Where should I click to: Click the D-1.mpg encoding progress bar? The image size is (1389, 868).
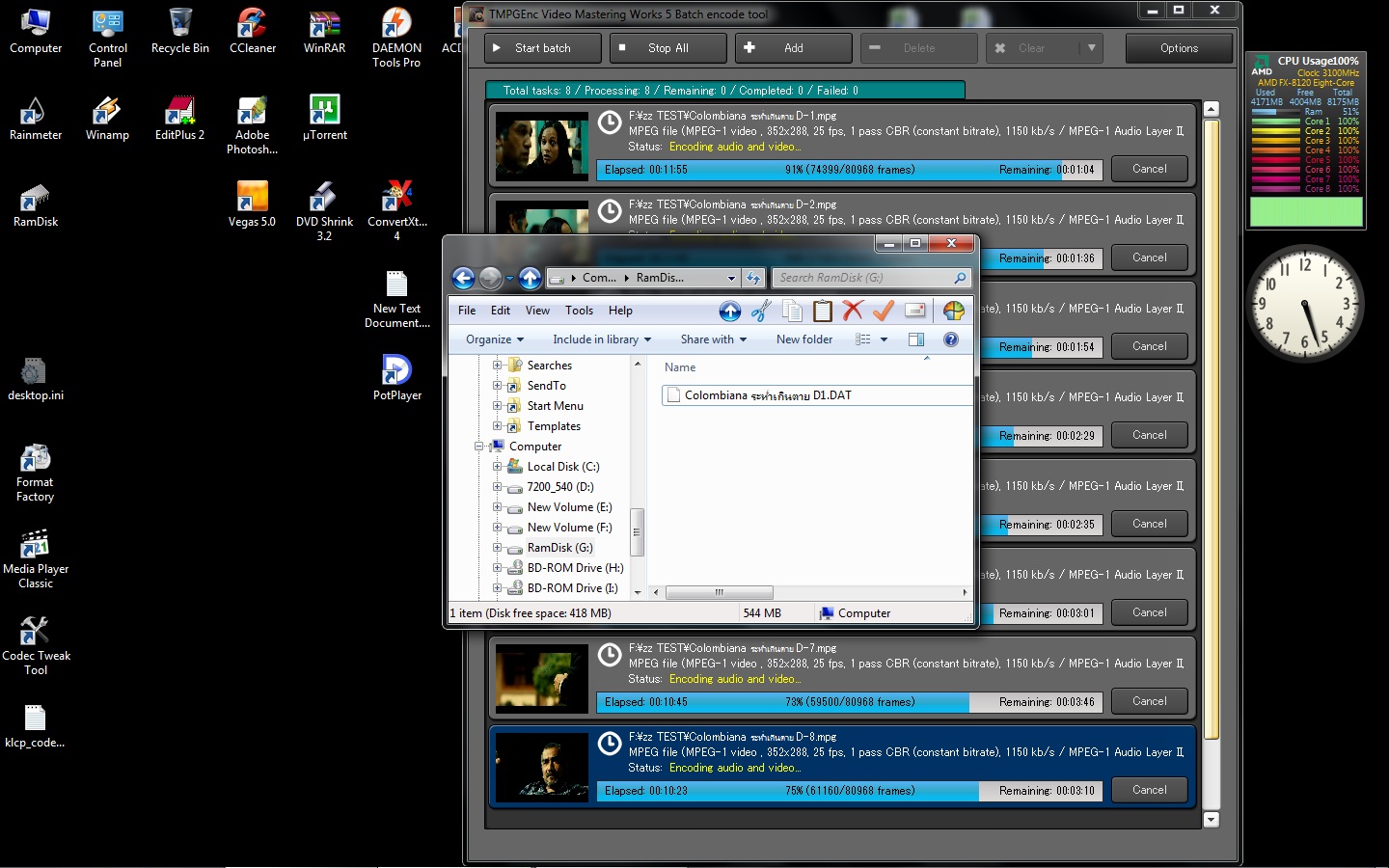pos(850,170)
